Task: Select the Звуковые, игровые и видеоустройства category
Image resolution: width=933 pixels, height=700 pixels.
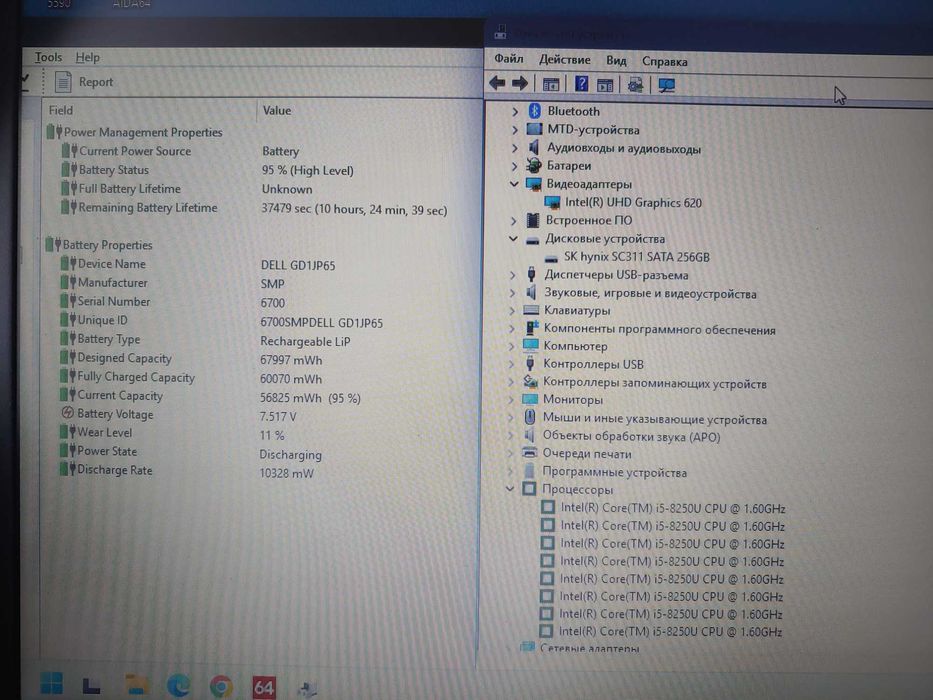Action: [650, 293]
